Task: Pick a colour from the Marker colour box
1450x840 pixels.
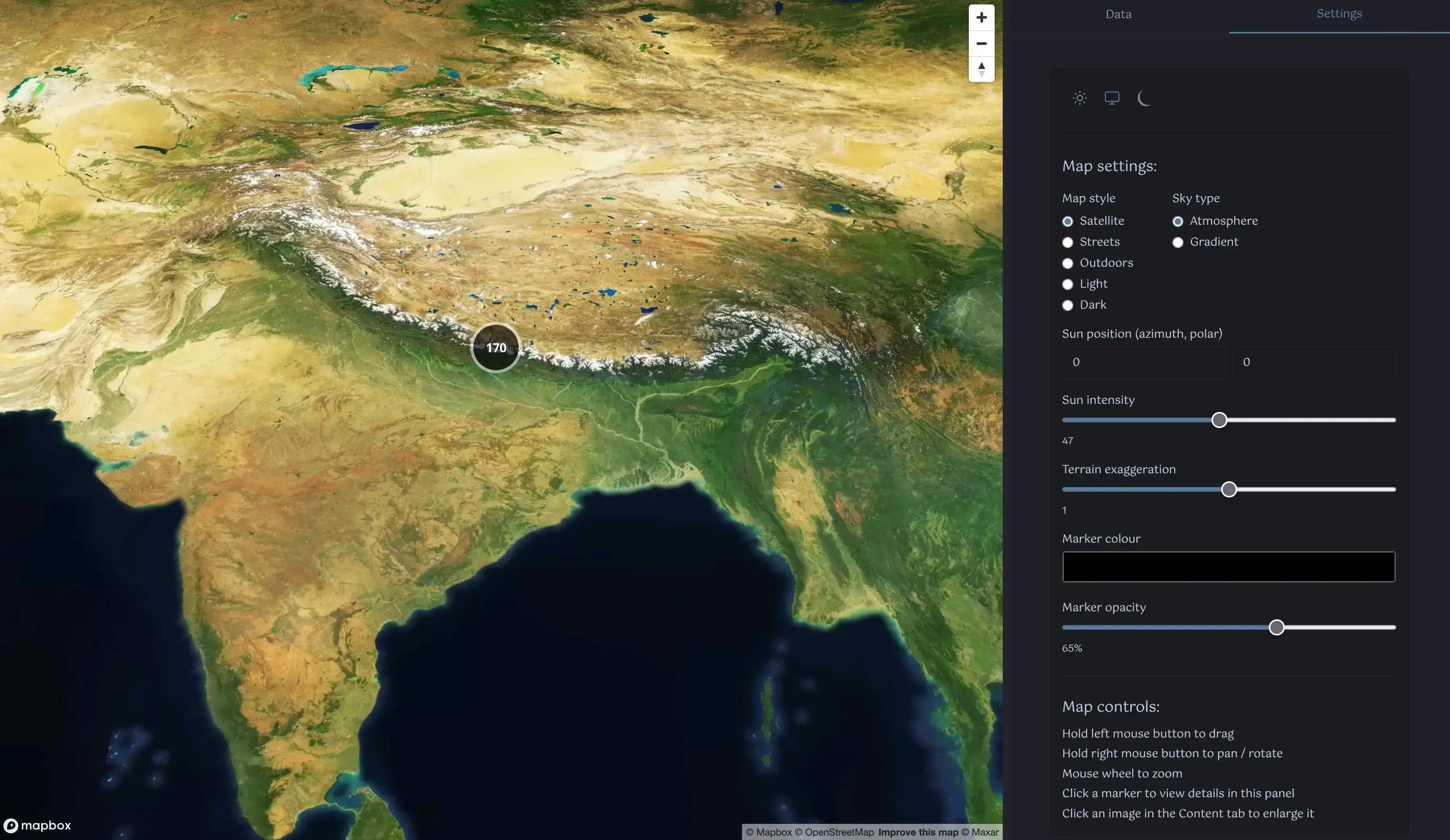Action: [x=1228, y=567]
